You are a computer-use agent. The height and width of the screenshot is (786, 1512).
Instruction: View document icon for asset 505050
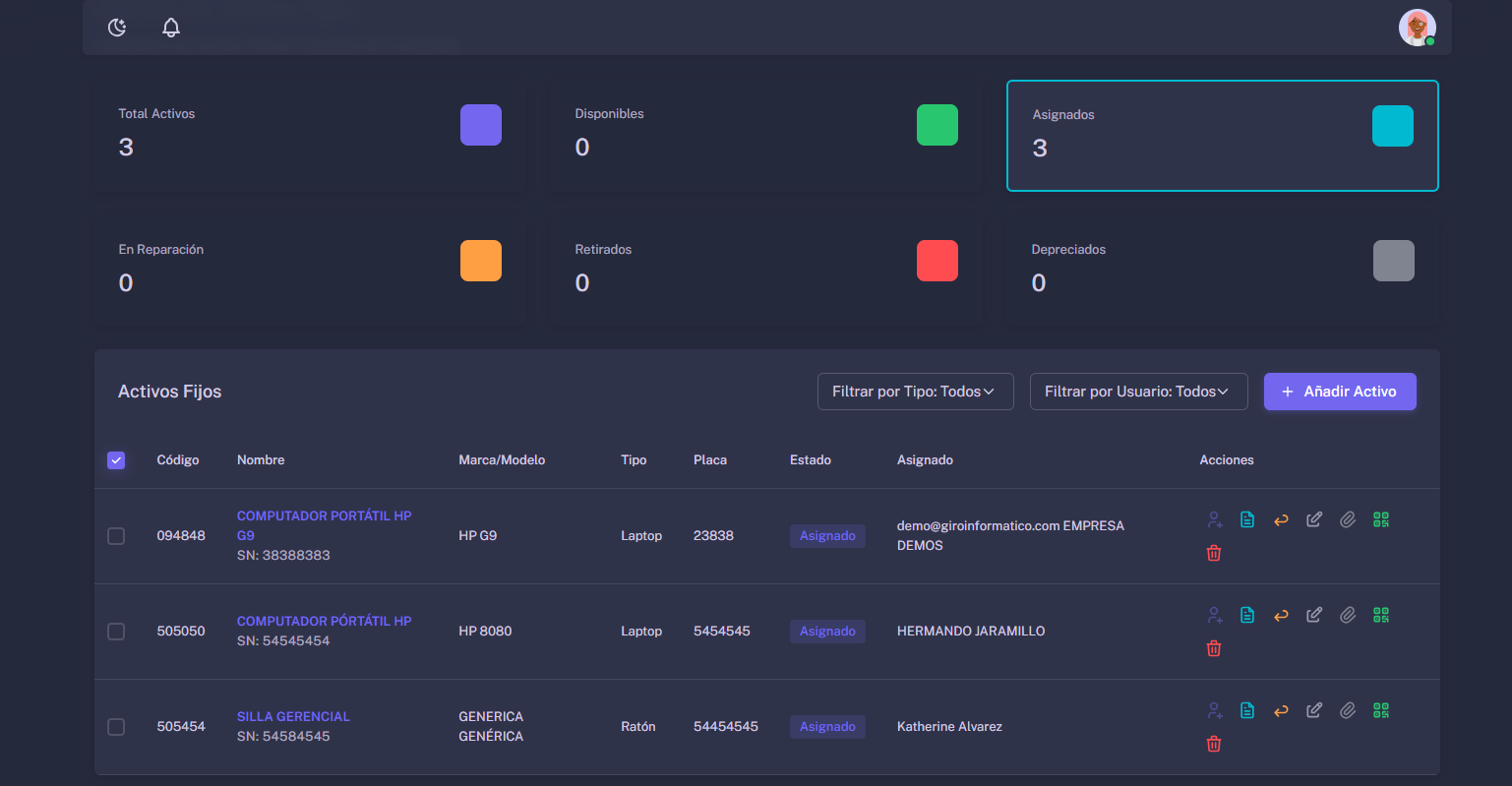1247,615
